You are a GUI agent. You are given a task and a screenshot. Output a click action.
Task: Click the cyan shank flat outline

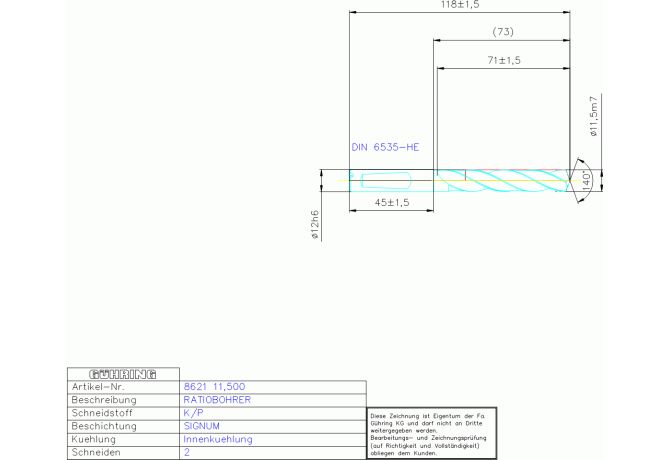pos(385,181)
